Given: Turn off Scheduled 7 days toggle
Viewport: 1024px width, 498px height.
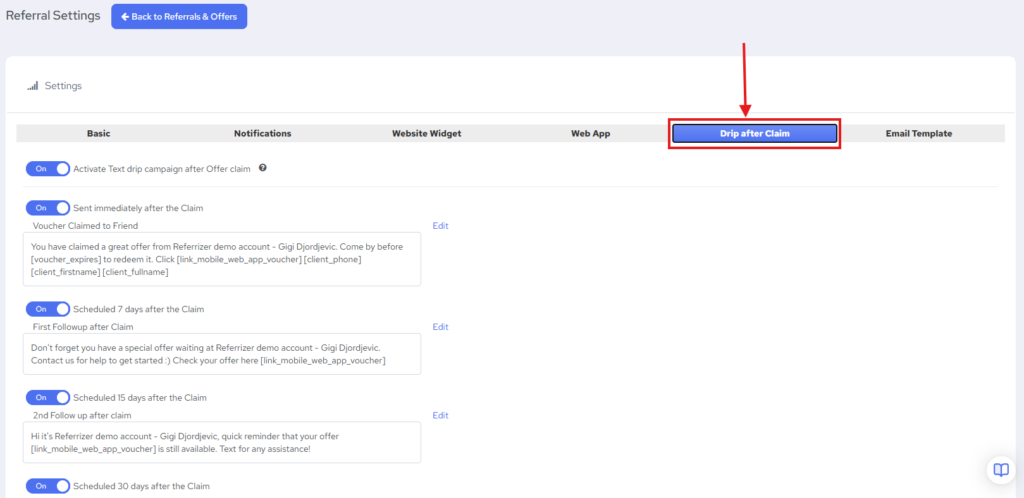Looking at the screenshot, I should (48, 309).
